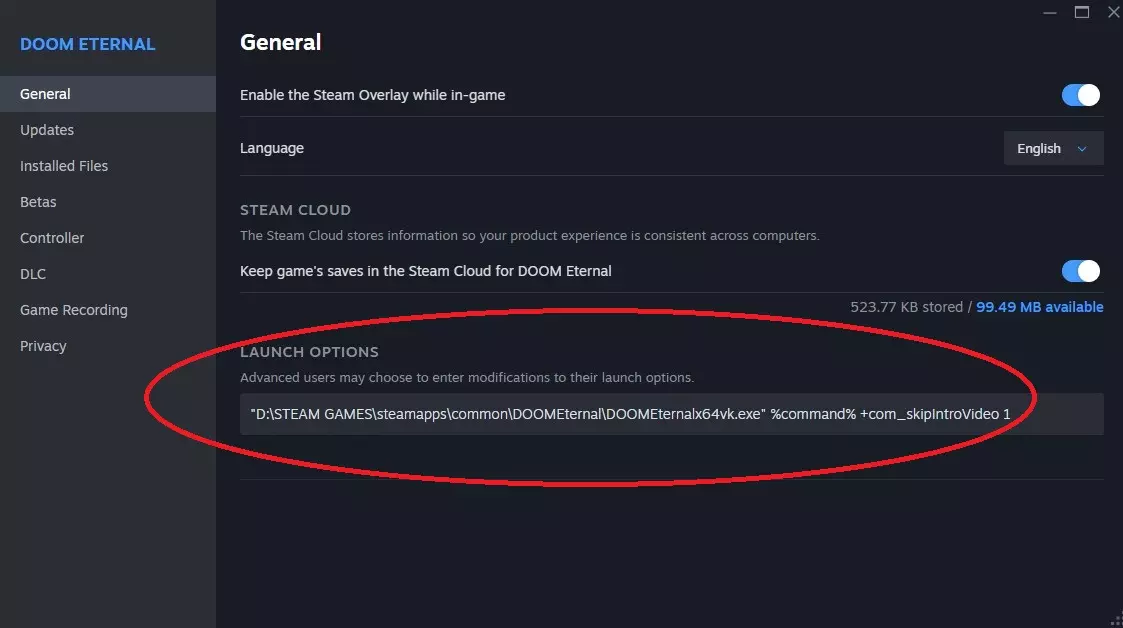The image size is (1123, 628).
Task: Minimize the properties window
Action: [1049, 13]
